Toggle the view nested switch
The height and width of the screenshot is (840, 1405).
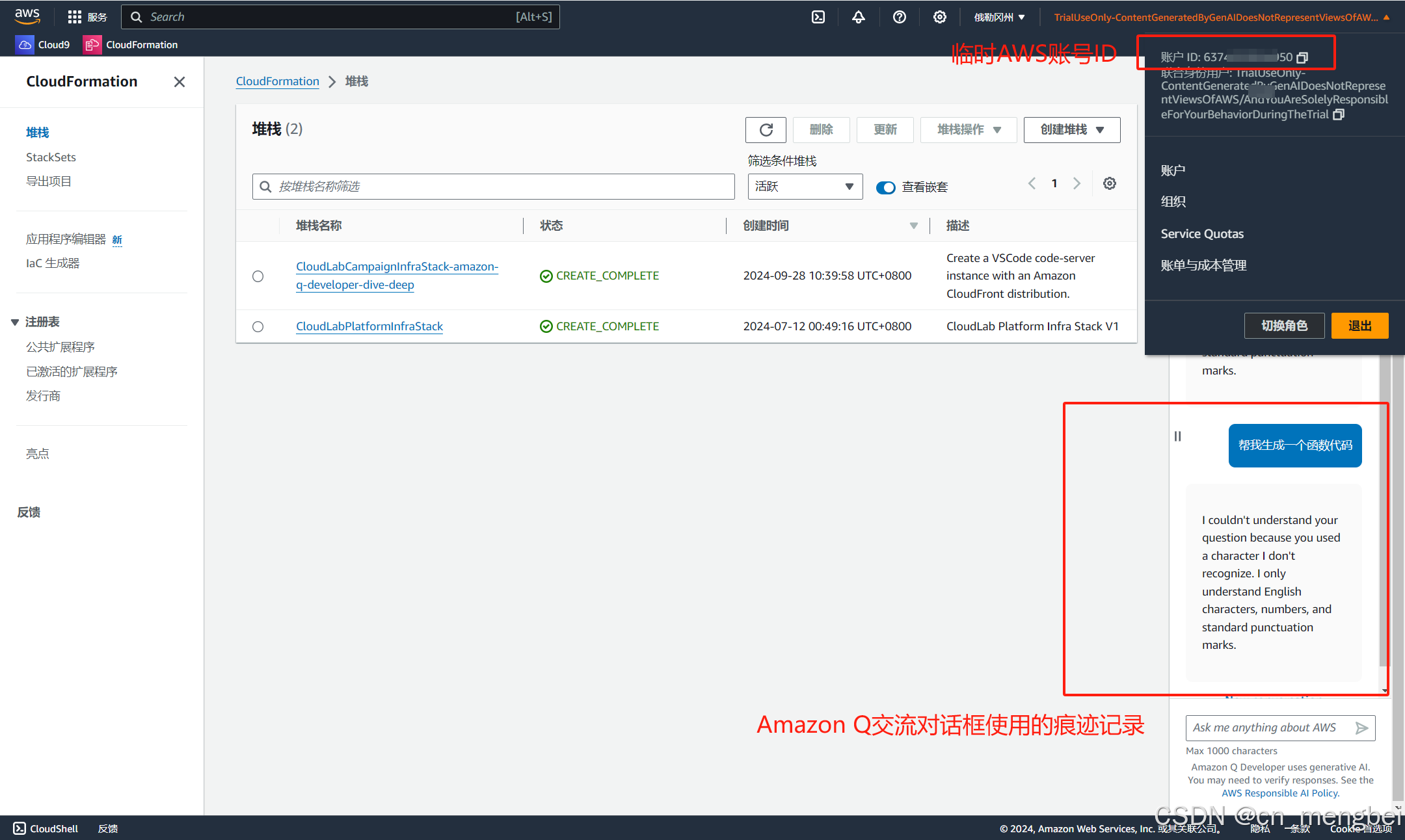(885, 187)
